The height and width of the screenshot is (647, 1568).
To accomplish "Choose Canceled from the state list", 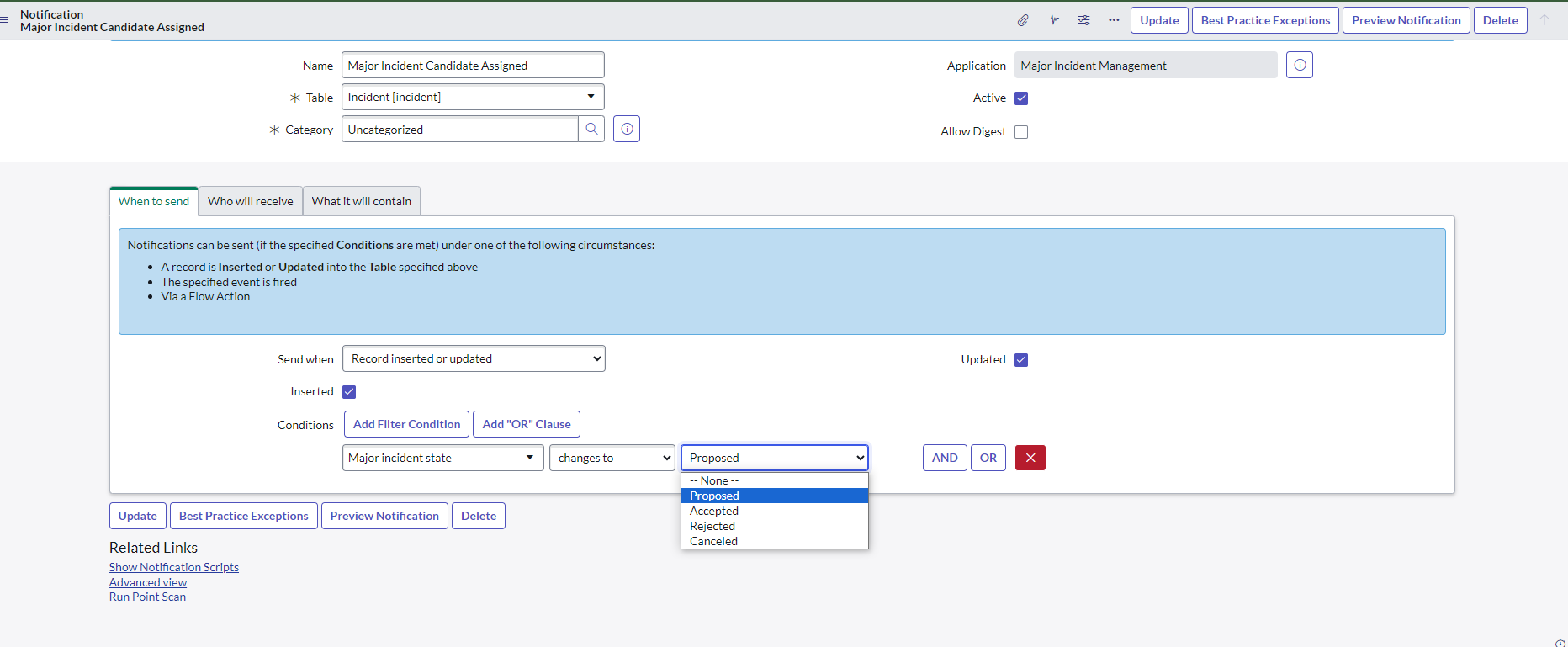I will (775, 541).
